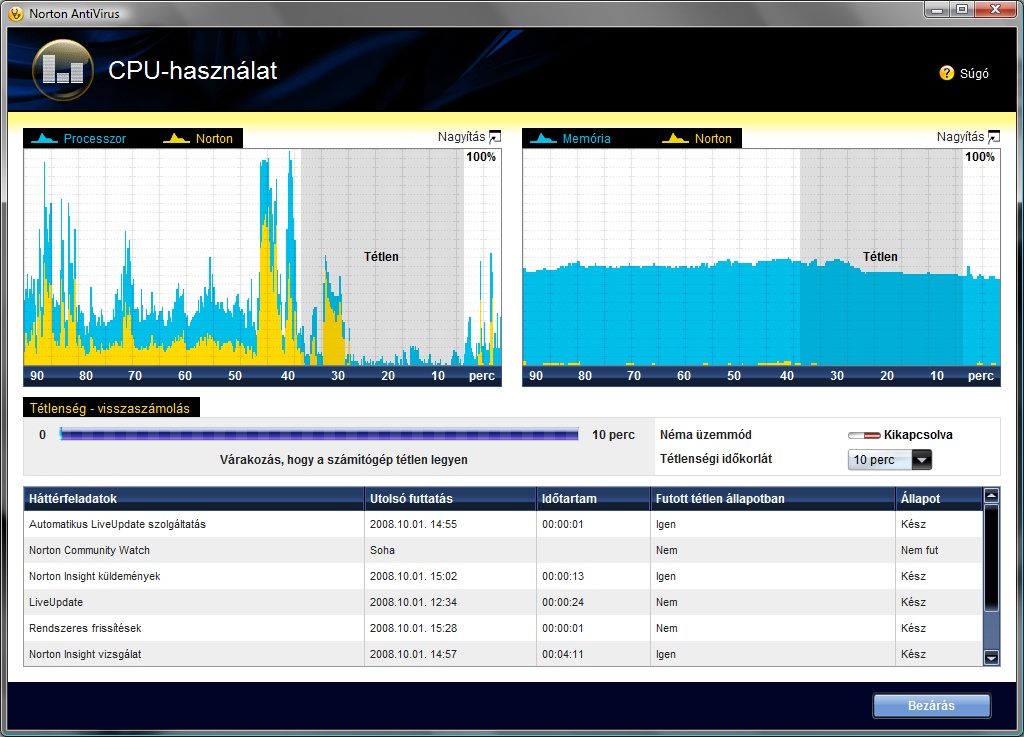
Task: Click the timestamp 2008.10.01. 15:28
Action: point(413,629)
